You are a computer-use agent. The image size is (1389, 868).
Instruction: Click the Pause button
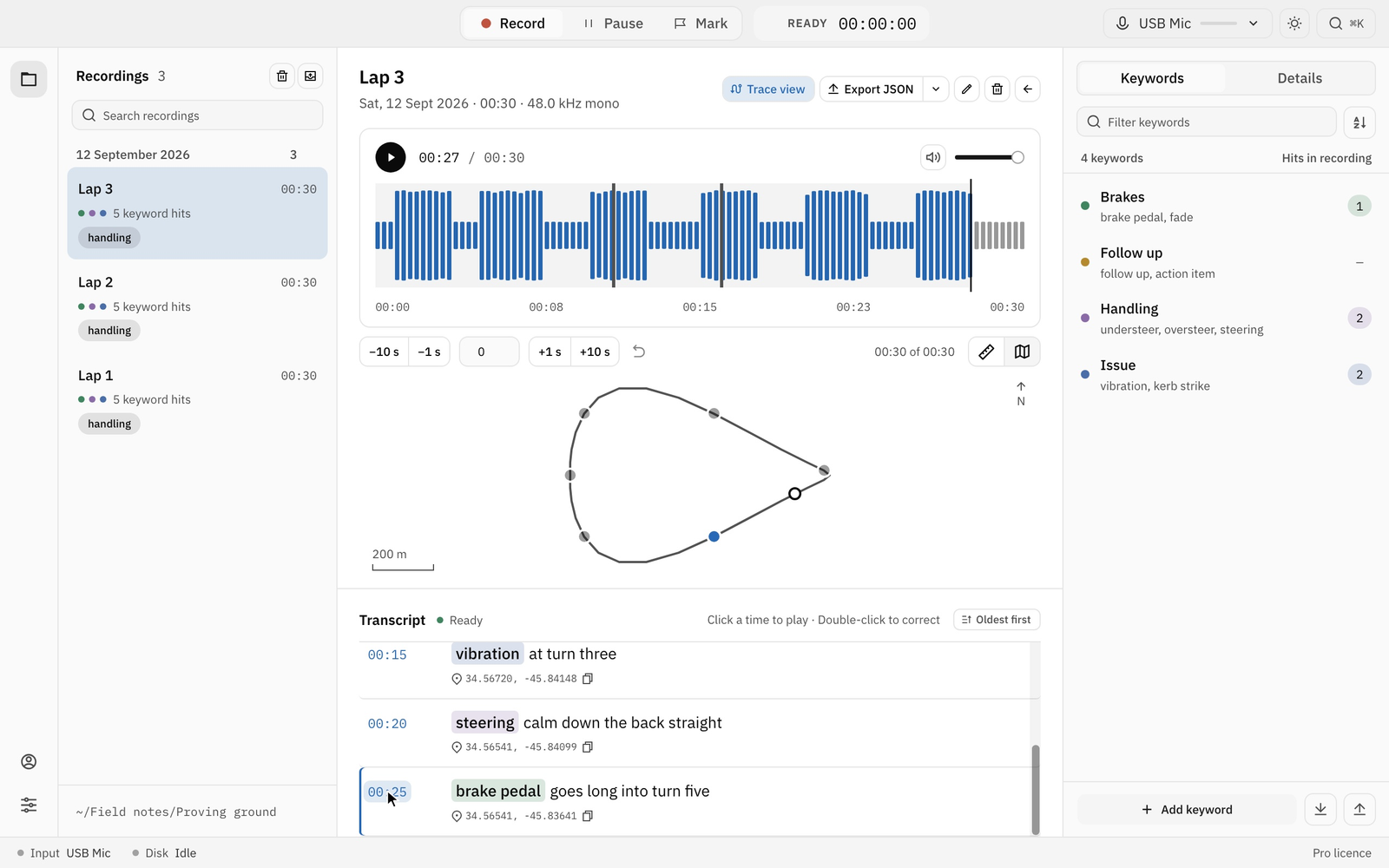(x=613, y=23)
